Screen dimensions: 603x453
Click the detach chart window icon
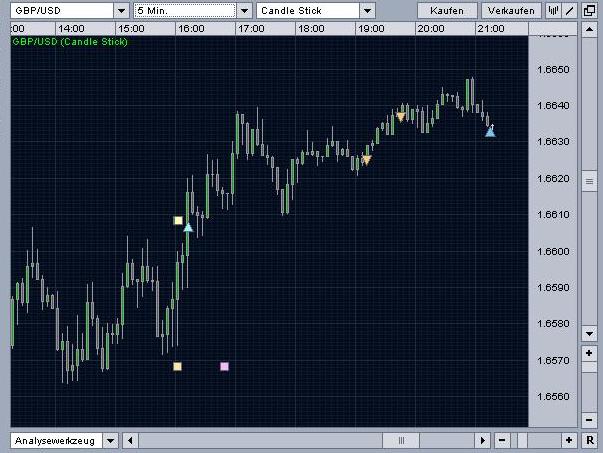pos(589,11)
